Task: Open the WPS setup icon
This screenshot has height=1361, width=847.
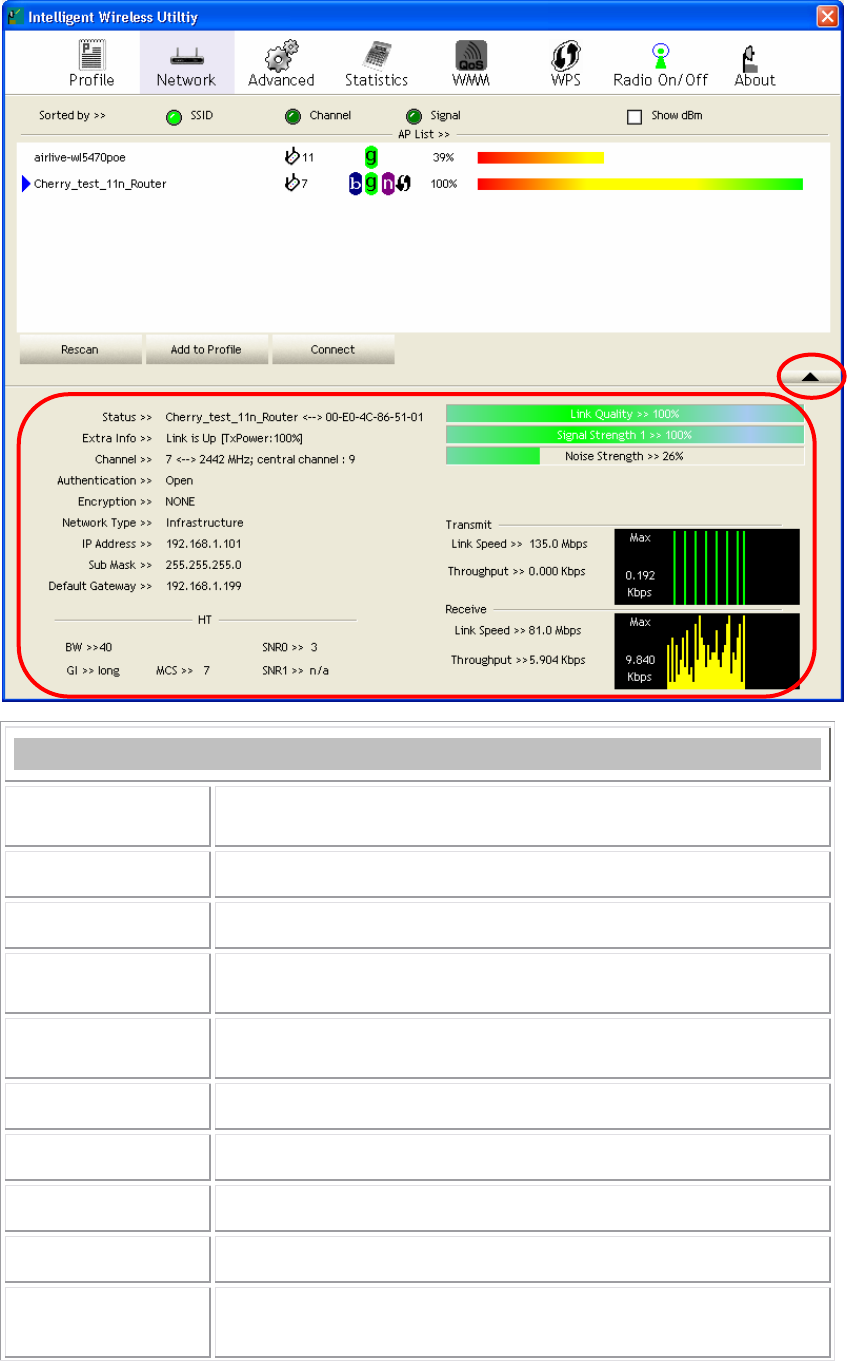Action: pos(566,56)
